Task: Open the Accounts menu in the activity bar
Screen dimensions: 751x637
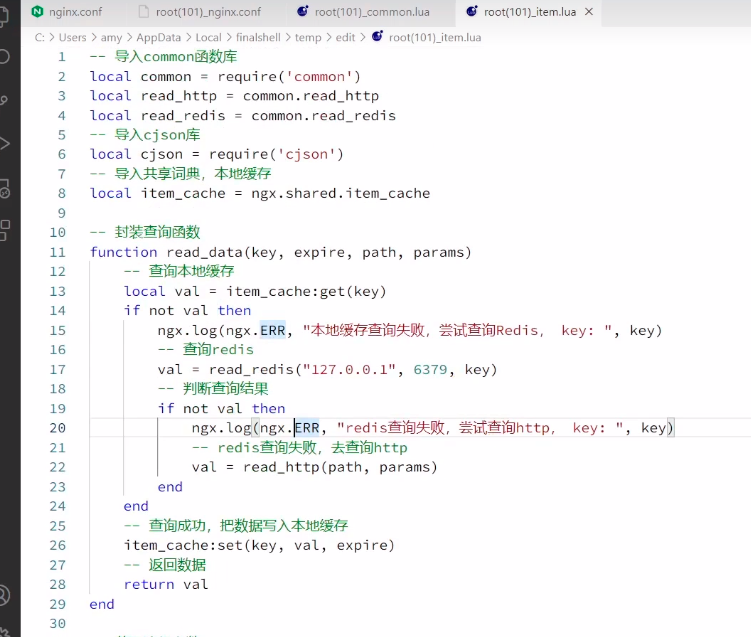Action: [4, 595]
